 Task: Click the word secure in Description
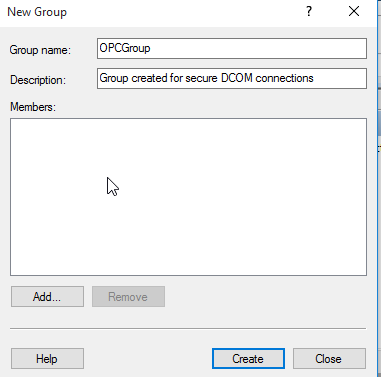tap(202, 78)
